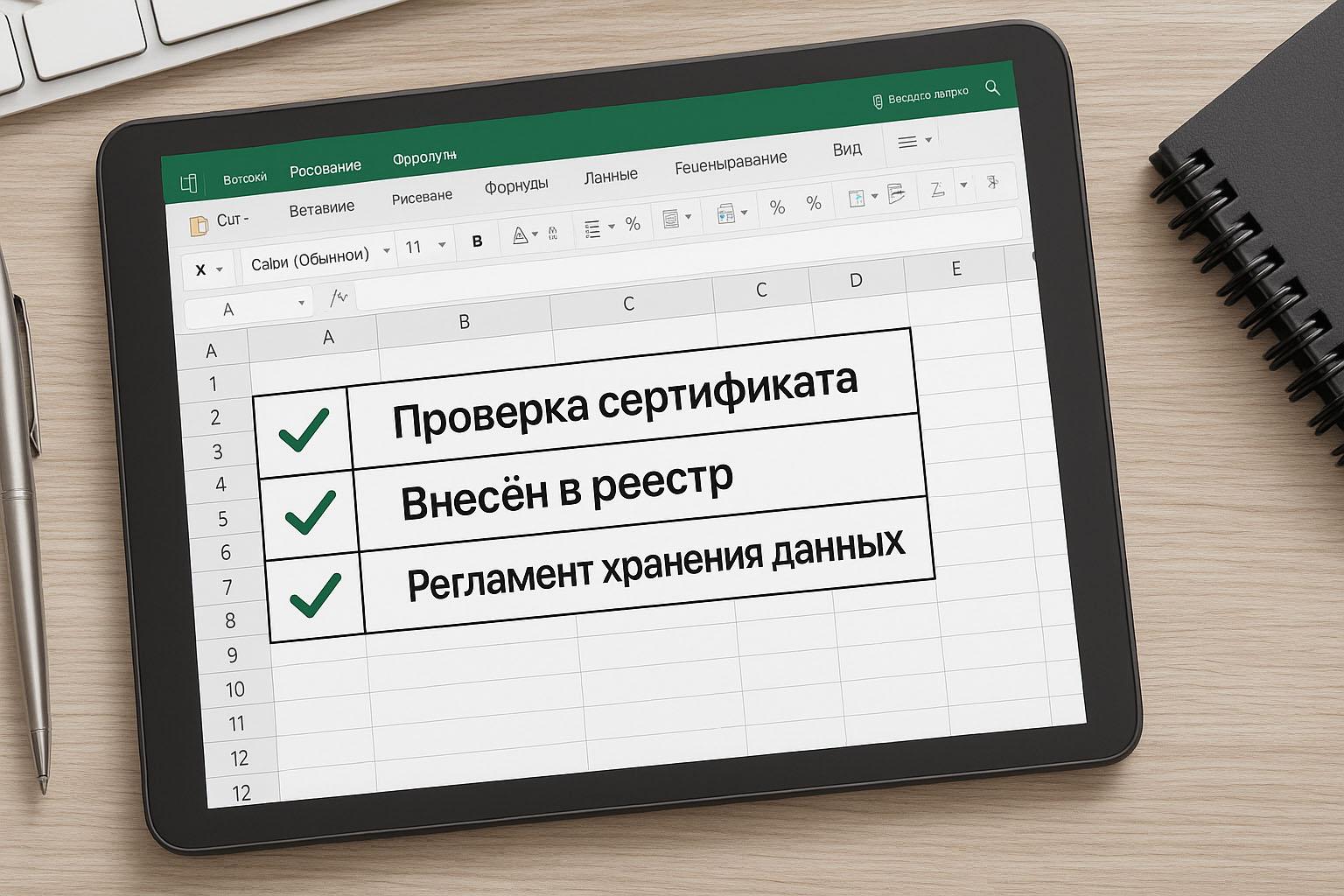Click the paste clipboard icon
The width and height of the screenshot is (1344, 896).
(x=199, y=225)
